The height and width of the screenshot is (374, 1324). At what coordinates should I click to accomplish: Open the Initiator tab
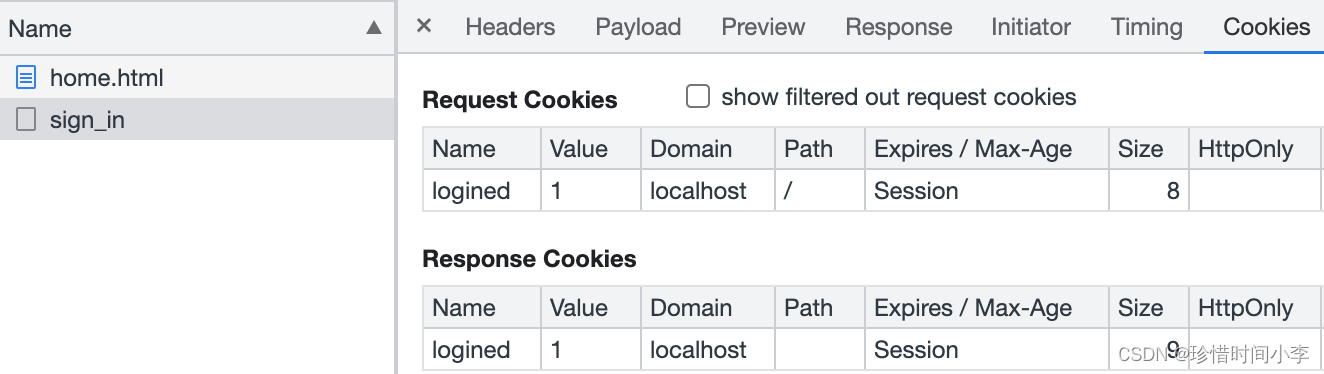coord(1031,27)
